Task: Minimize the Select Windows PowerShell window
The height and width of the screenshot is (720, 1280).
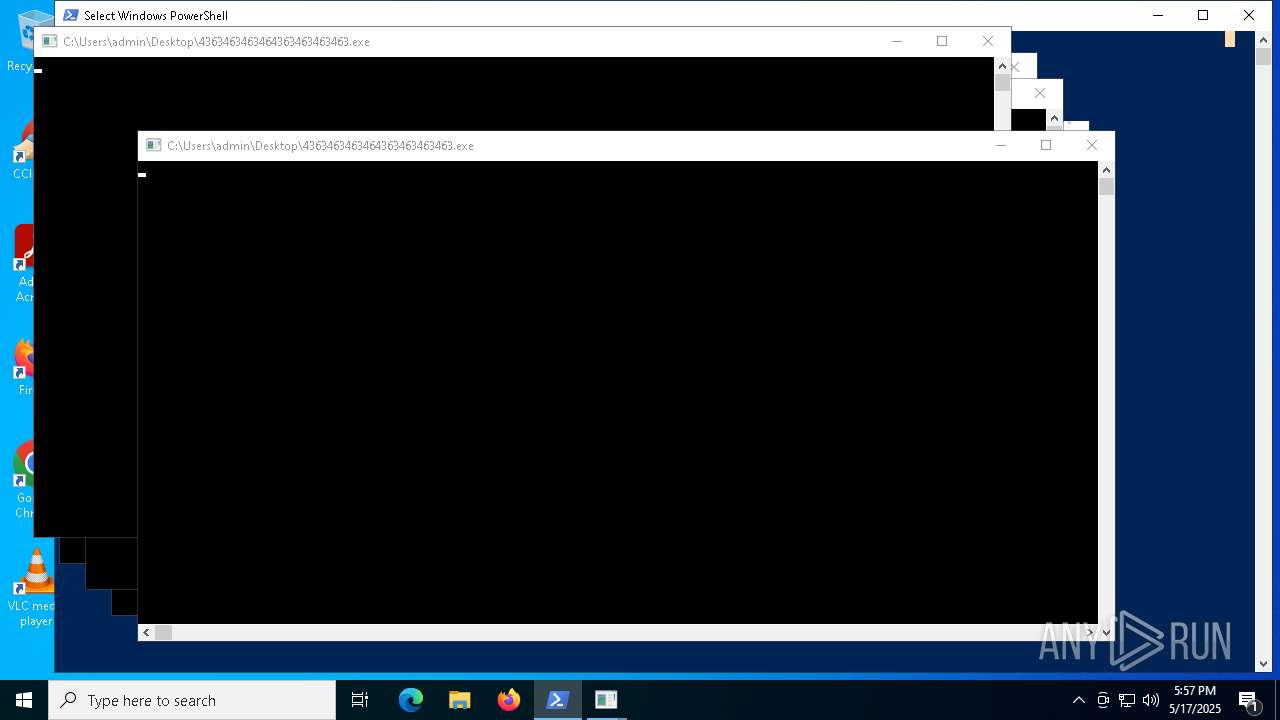Action: point(1158,15)
